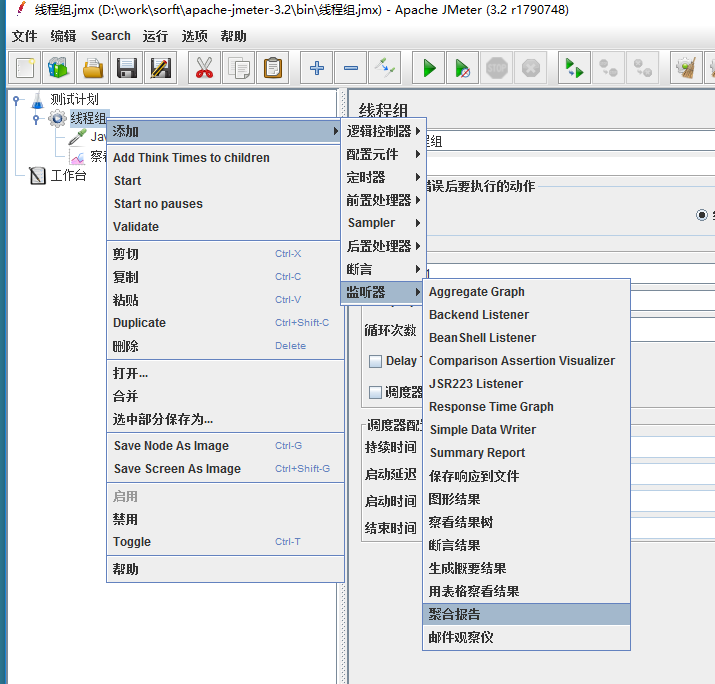Select the 测试计划 flask node

coord(65,99)
